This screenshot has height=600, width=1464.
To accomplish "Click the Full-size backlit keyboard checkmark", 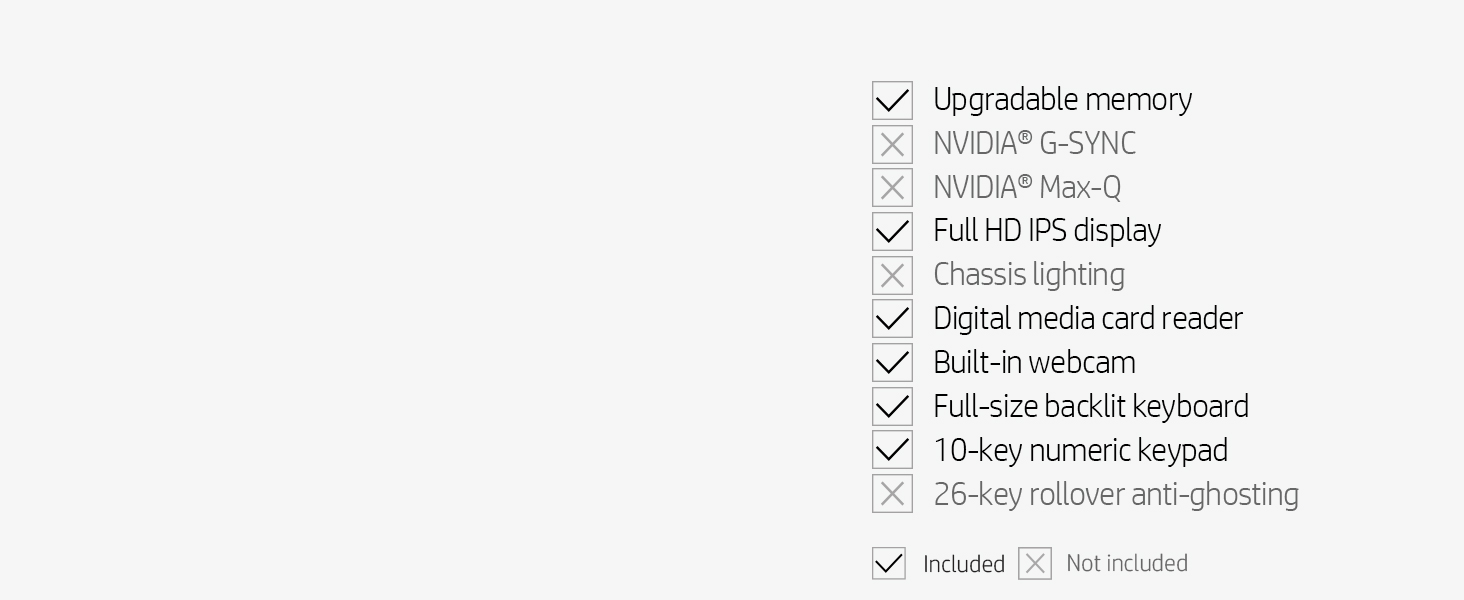I will [x=892, y=407].
